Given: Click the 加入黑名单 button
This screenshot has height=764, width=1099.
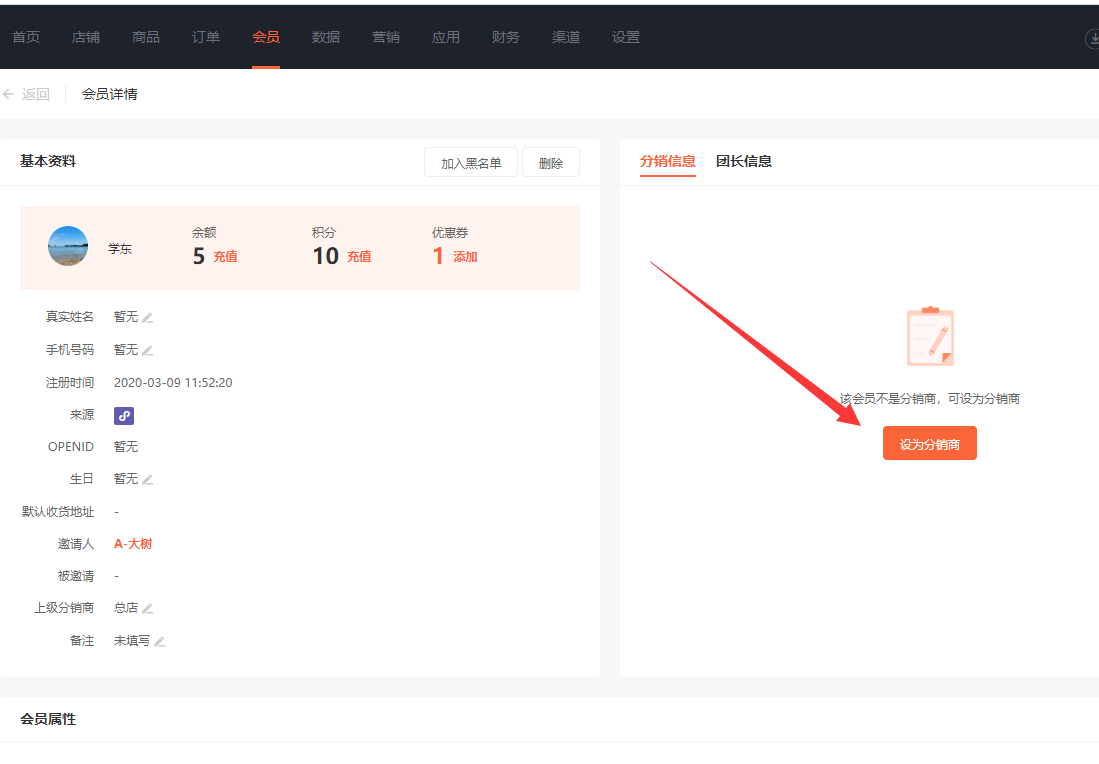Looking at the screenshot, I should [x=471, y=163].
